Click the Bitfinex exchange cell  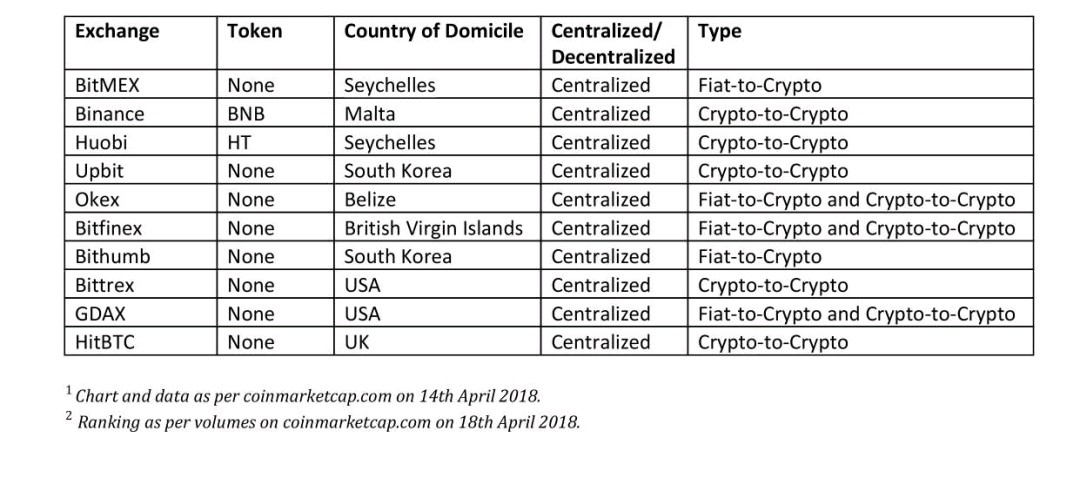108,228
